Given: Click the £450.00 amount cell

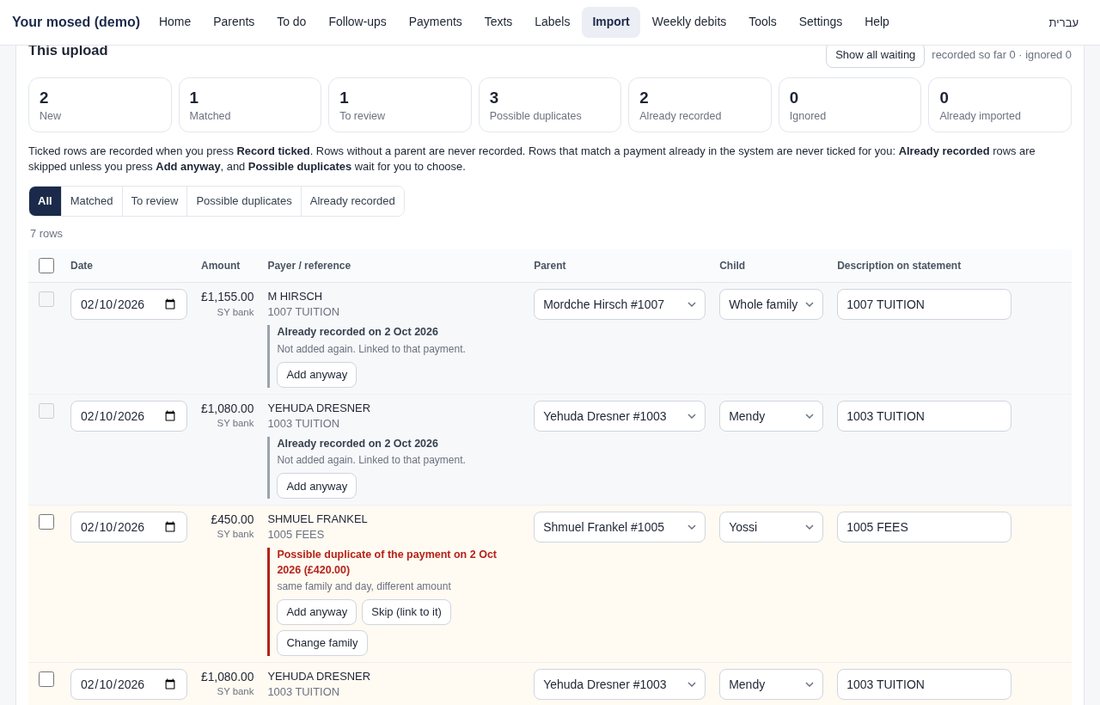Looking at the screenshot, I should pos(232,520).
